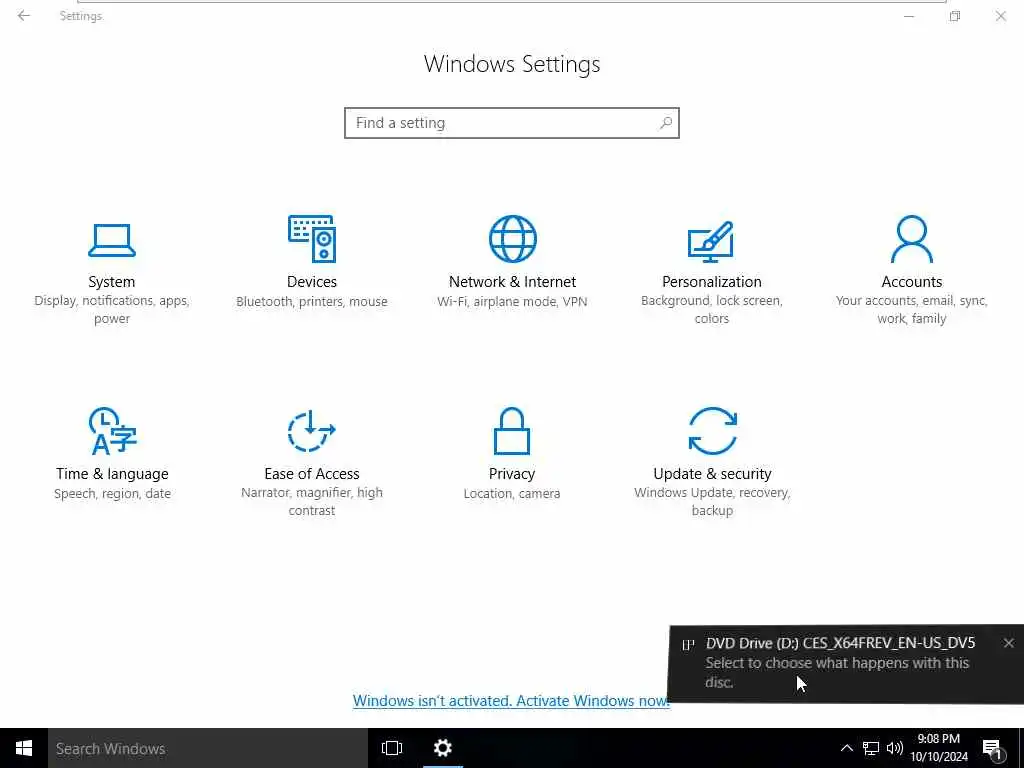This screenshot has height=768, width=1024.
Task: Click 'Narrator, magnifier, high contrast' description
Action: [312, 502]
